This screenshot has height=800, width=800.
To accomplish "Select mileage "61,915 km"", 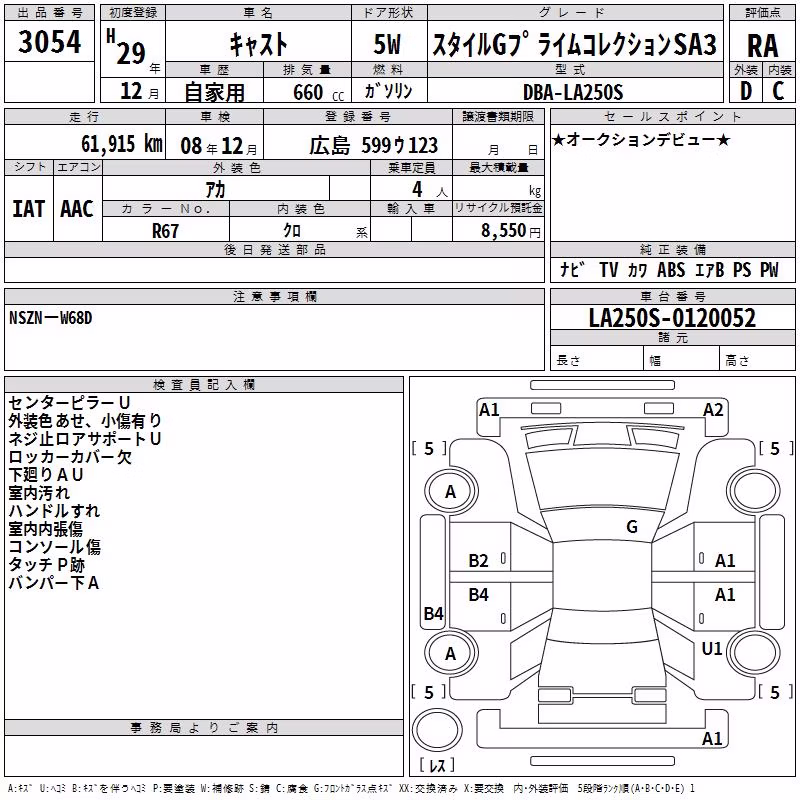I will 121,143.
